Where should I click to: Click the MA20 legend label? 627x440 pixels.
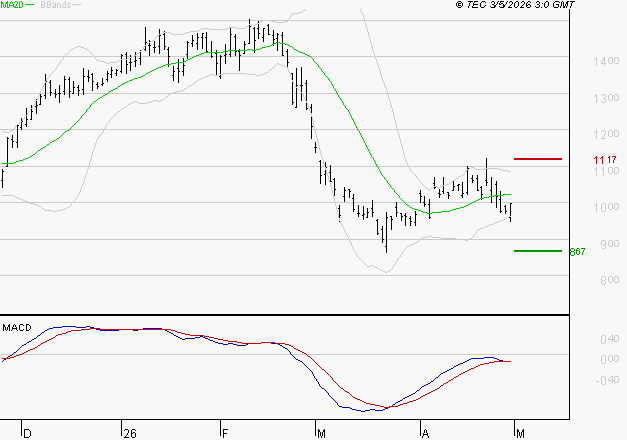tap(12, 5)
